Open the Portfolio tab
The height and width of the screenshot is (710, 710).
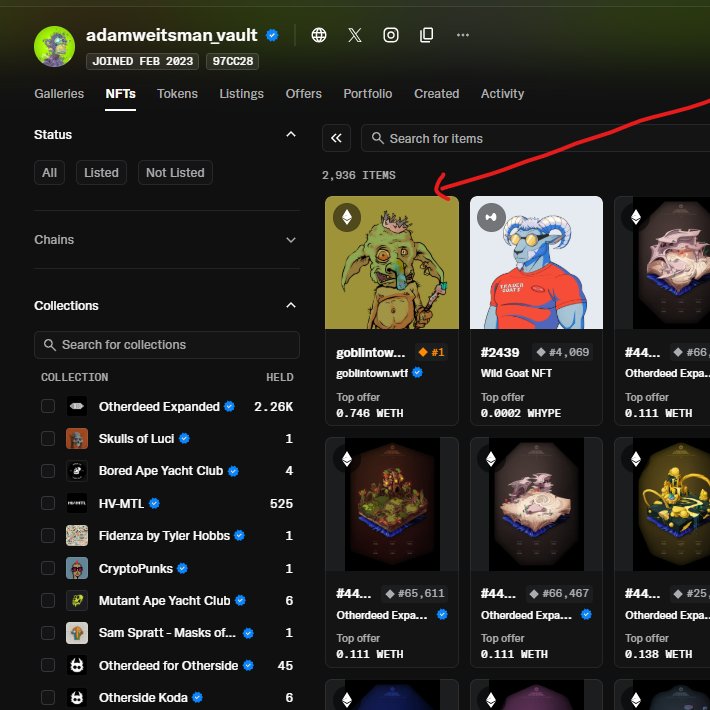pyautogui.click(x=368, y=94)
